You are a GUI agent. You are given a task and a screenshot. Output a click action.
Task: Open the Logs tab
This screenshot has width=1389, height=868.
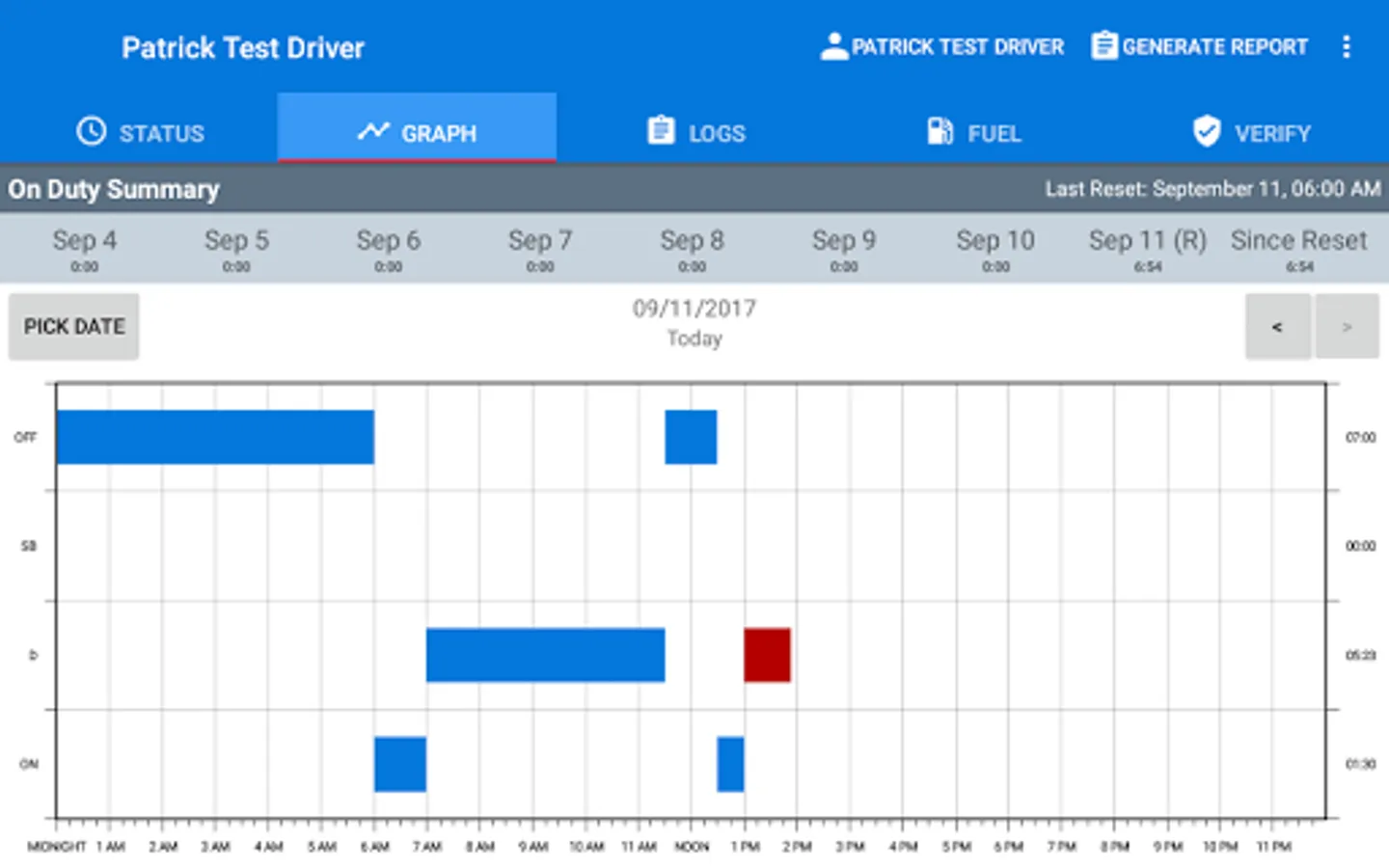pyautogui.click(x=695, y=132)
